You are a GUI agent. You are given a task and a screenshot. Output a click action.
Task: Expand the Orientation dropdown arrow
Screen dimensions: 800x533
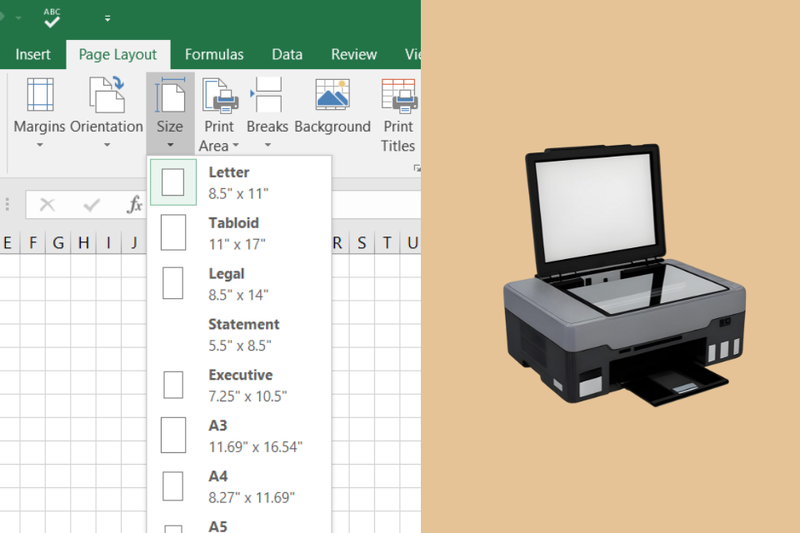[107, 145]
